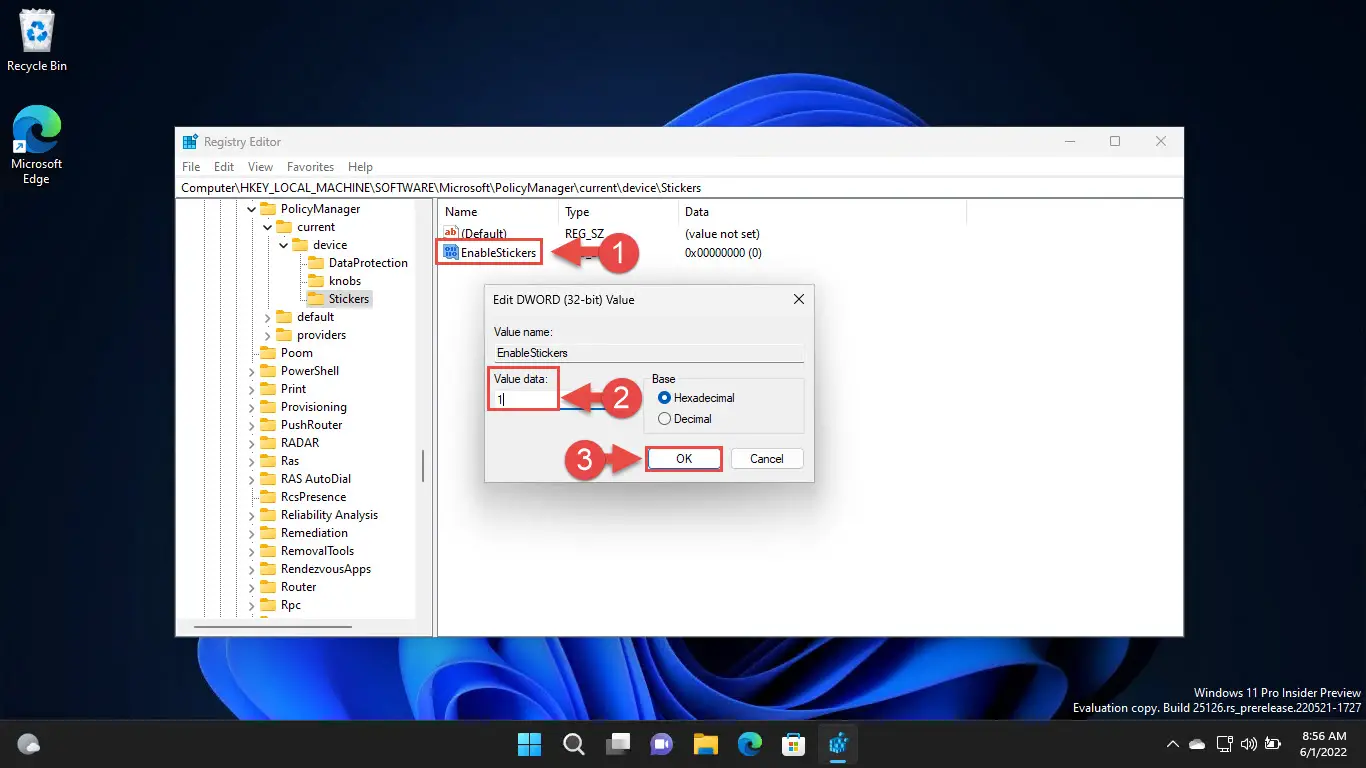Screen dimensions: 1366x768
Task: Collapse the device tree node
Action: (284, 245)
